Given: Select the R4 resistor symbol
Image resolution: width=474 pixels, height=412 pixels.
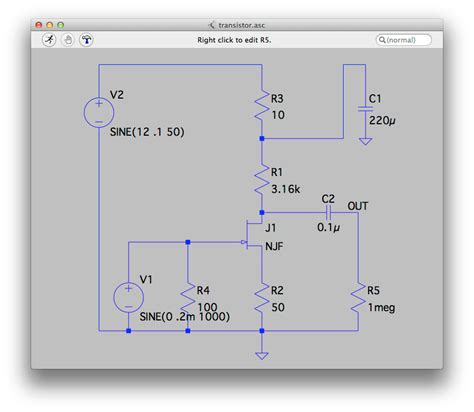Looking at the screenshot, I should pos(188,298).
